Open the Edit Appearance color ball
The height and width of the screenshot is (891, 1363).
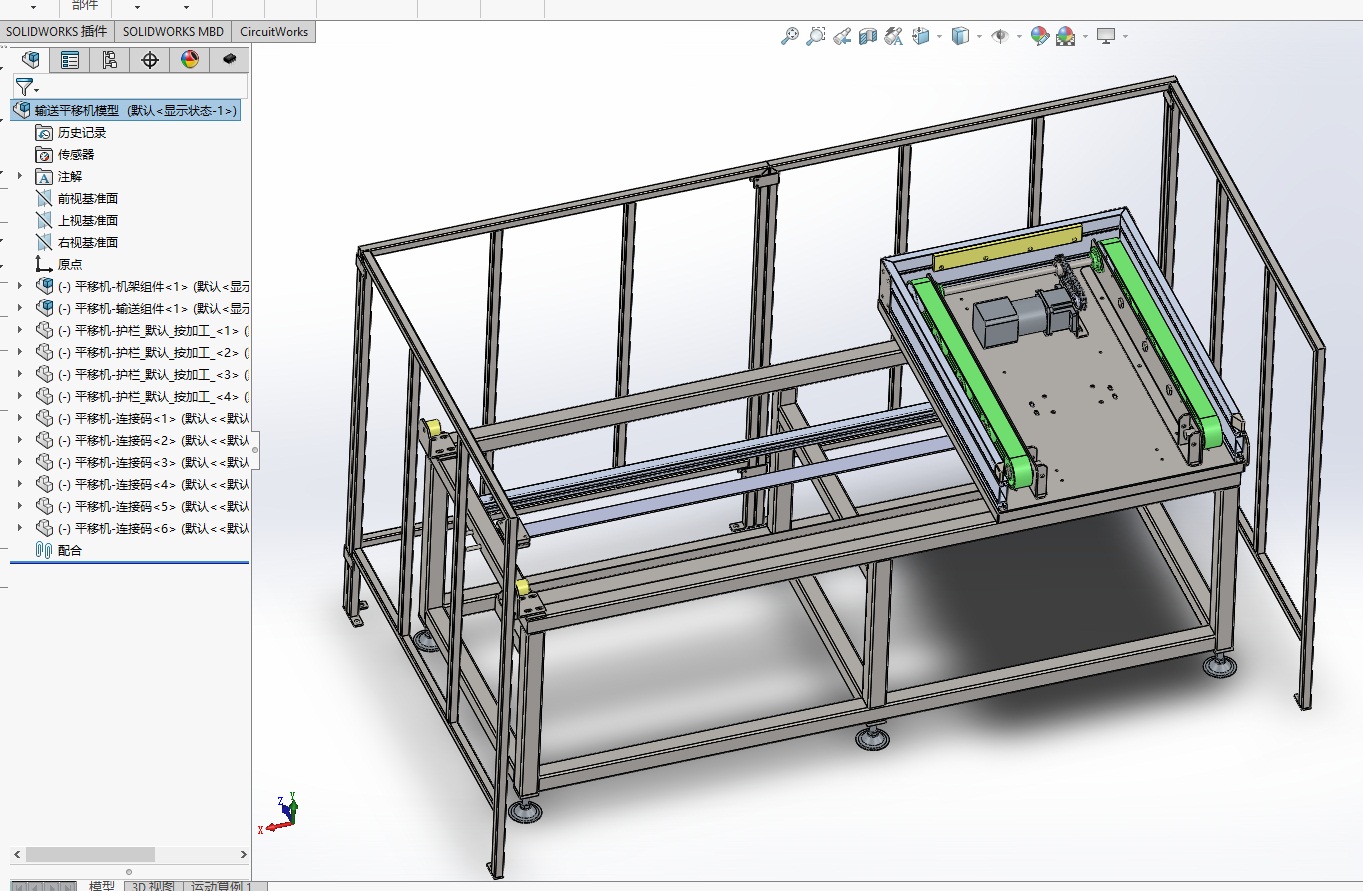(1040, 36)
